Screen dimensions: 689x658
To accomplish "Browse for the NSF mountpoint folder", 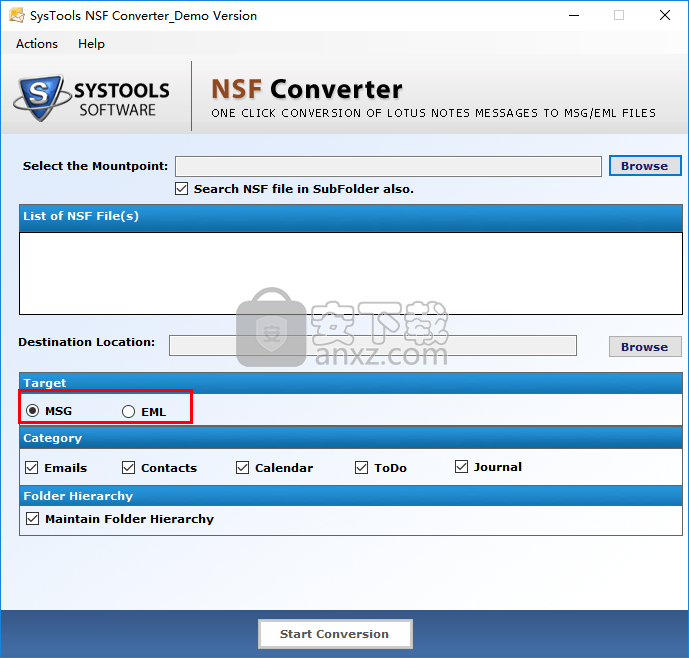I will (x=645, y=166).
